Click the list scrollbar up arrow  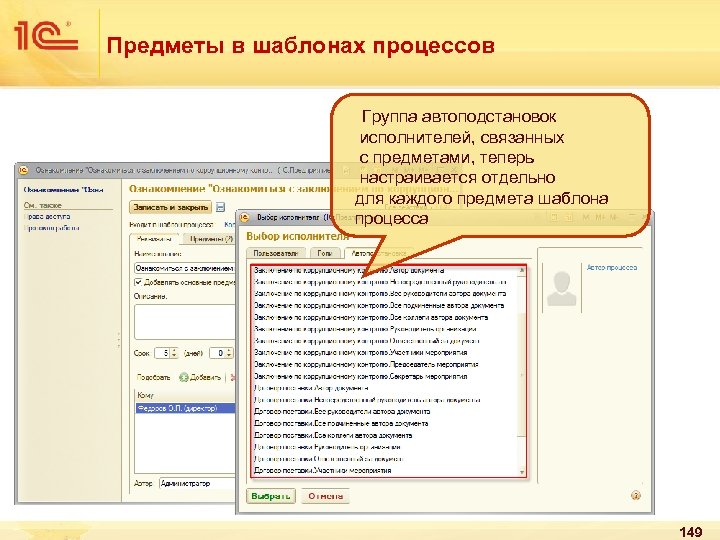[522, 270]
